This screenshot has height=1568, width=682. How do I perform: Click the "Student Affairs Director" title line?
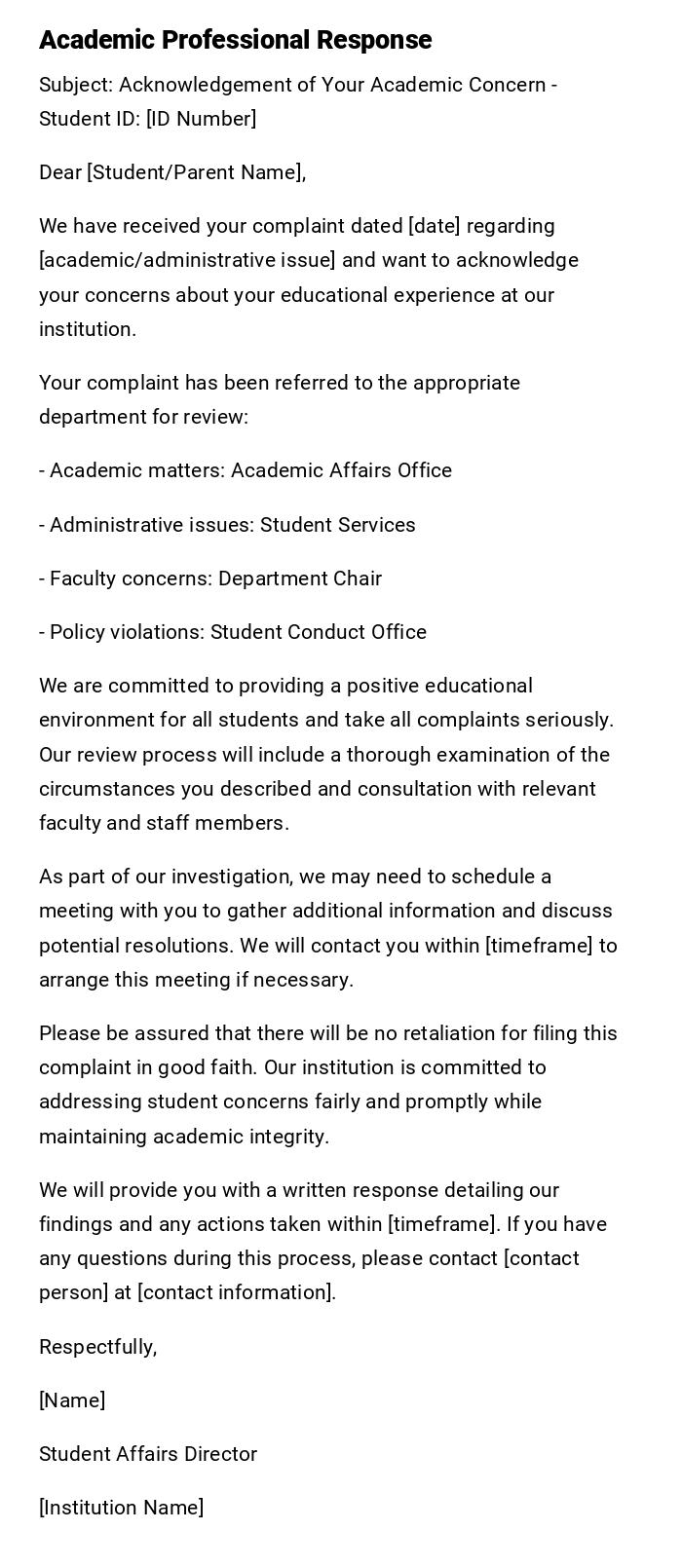pyautogui.click(x=148, y=1454)
